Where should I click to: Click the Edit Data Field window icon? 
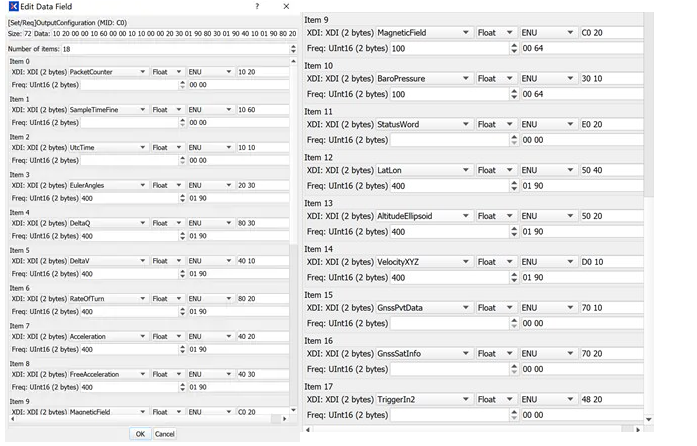11,8
